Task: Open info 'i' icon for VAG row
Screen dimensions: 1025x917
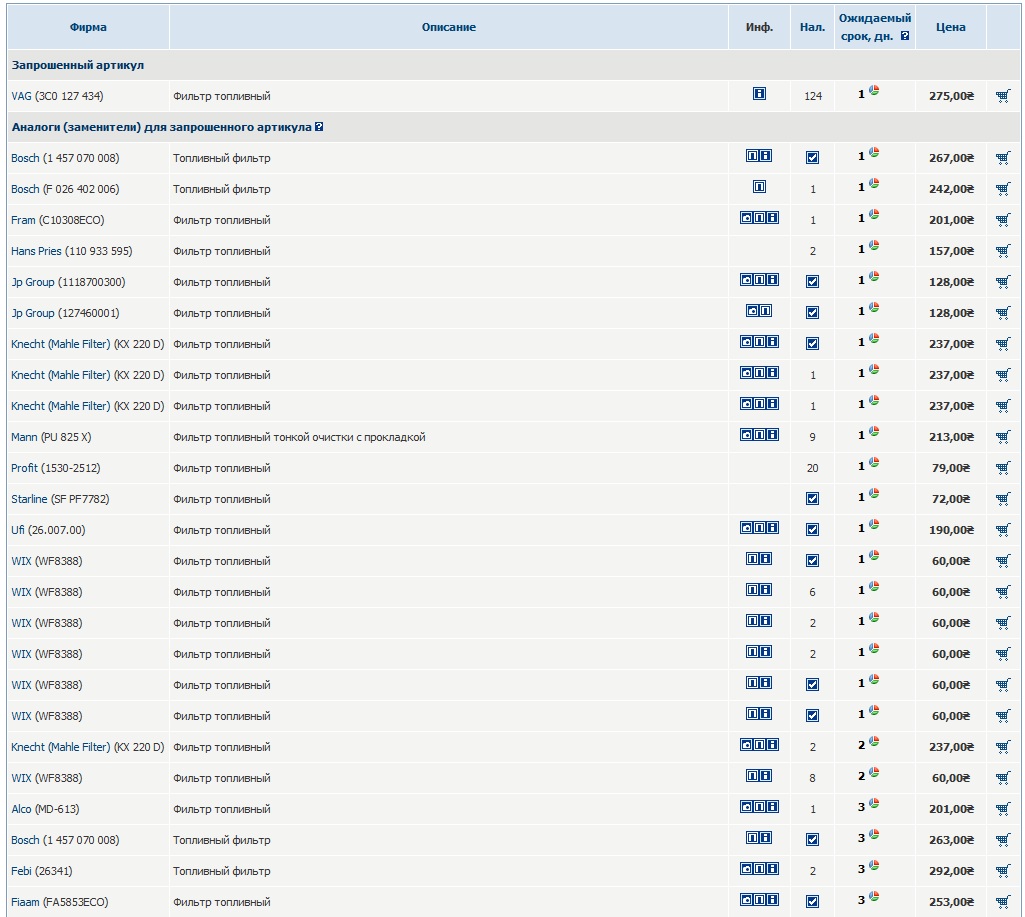Action: pyautogui.click(x=759, y=94)
